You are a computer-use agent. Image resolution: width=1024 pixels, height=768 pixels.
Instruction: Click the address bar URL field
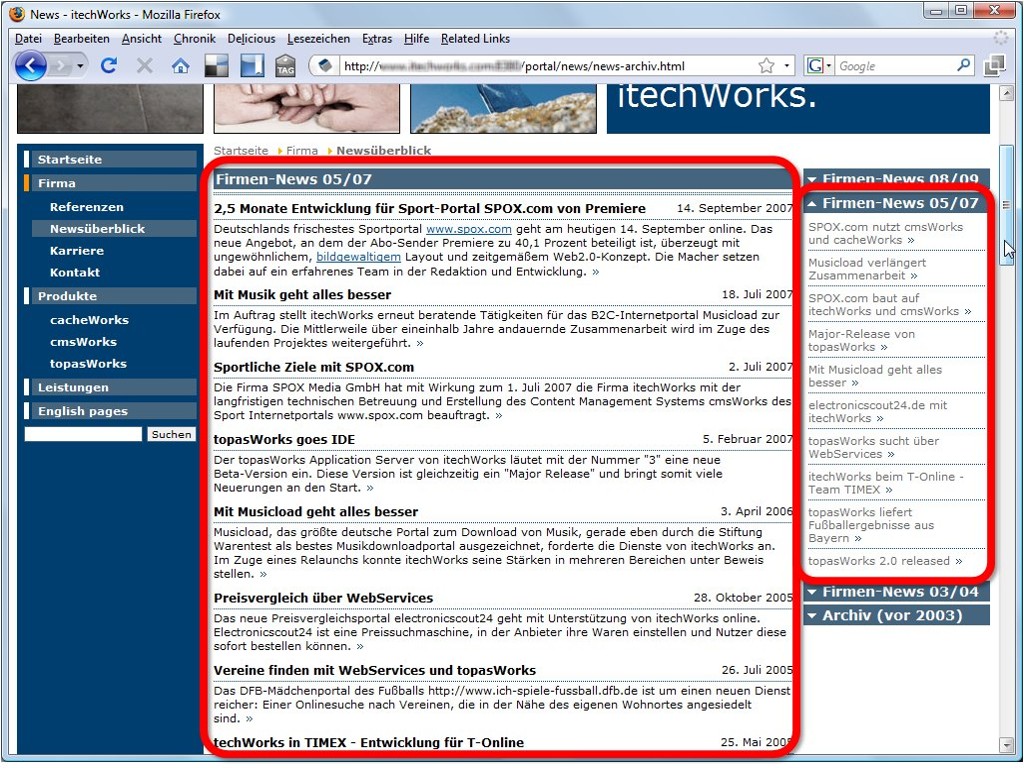click(547, 66)
